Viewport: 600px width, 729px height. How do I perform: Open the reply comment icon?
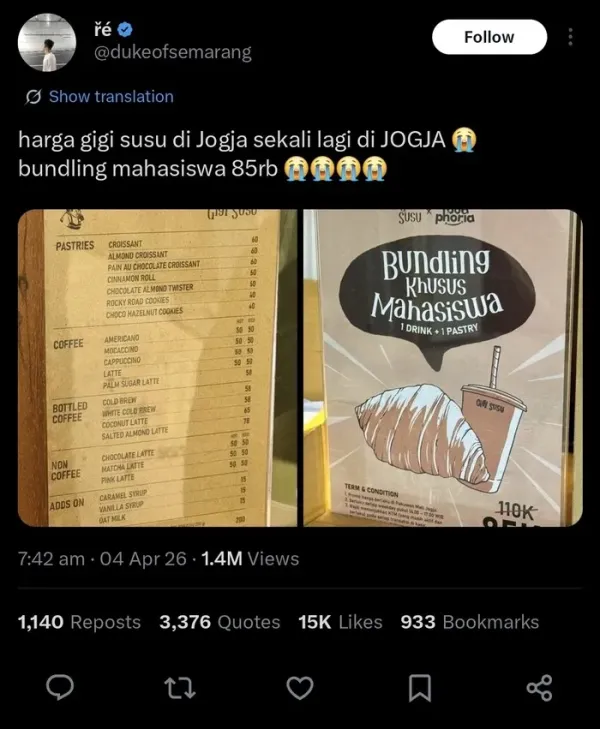[x=60, y=688]
